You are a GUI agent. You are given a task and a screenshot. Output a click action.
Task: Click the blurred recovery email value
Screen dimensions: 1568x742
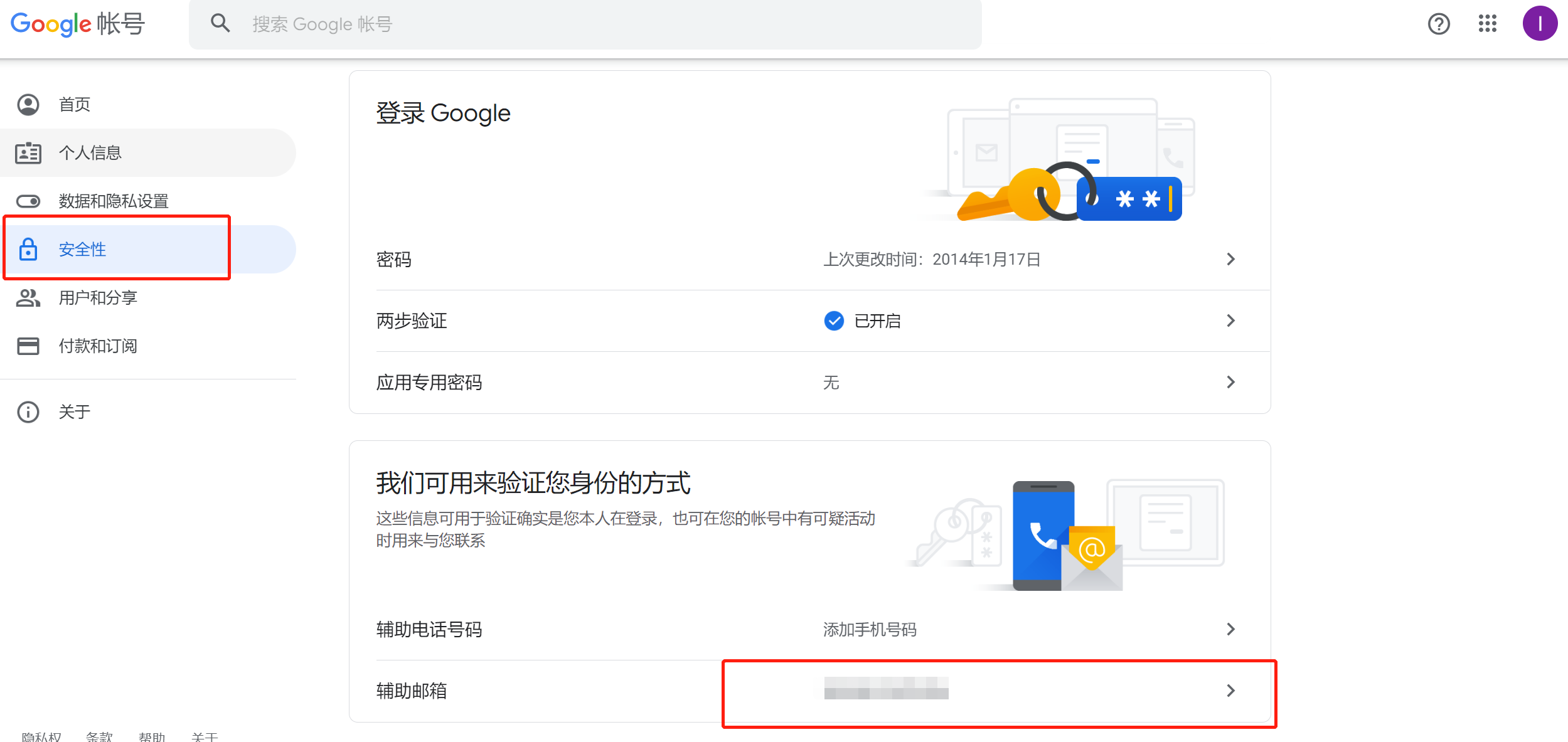[x=886, y=688]
